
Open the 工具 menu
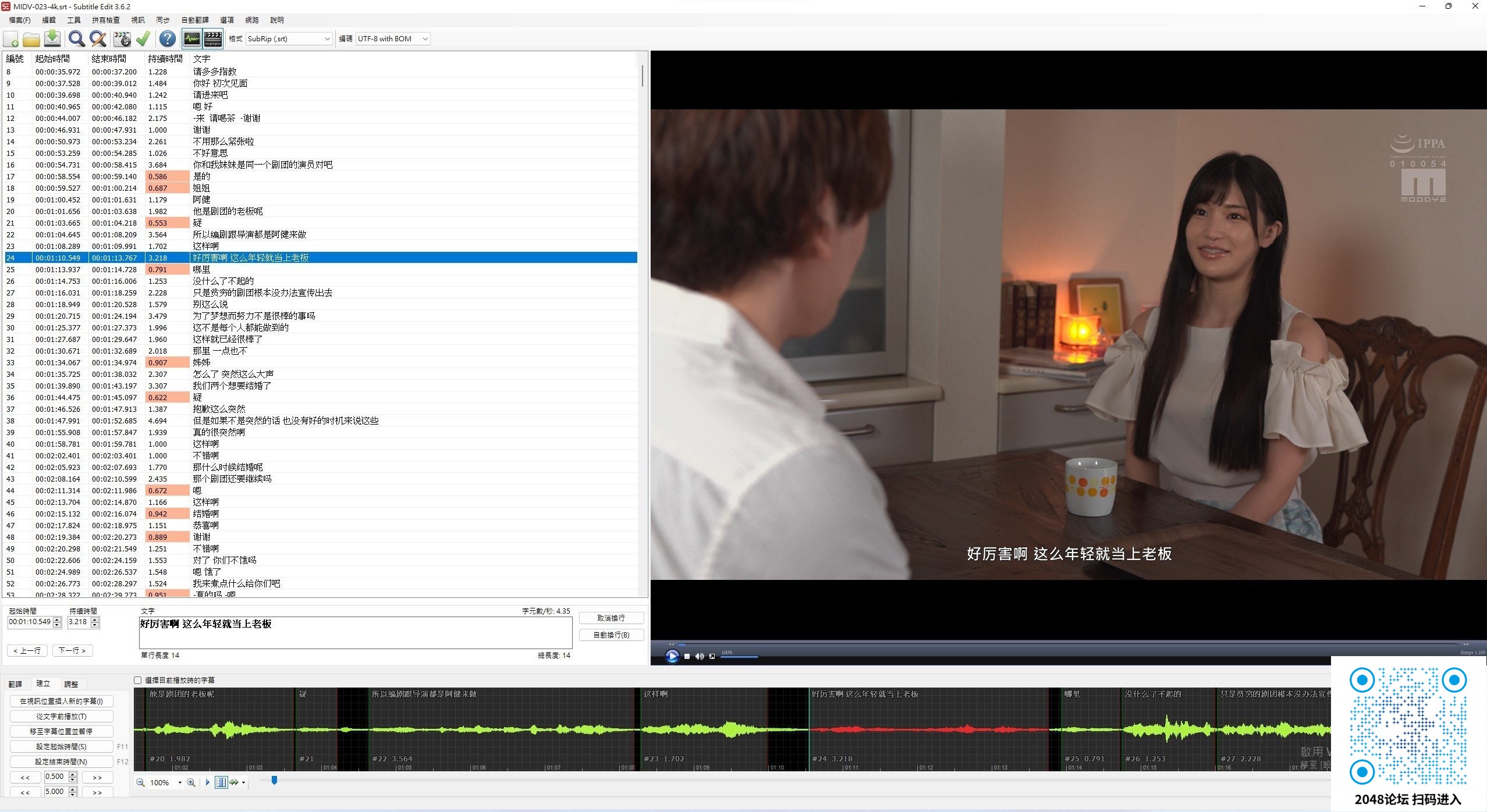point(74,20)
